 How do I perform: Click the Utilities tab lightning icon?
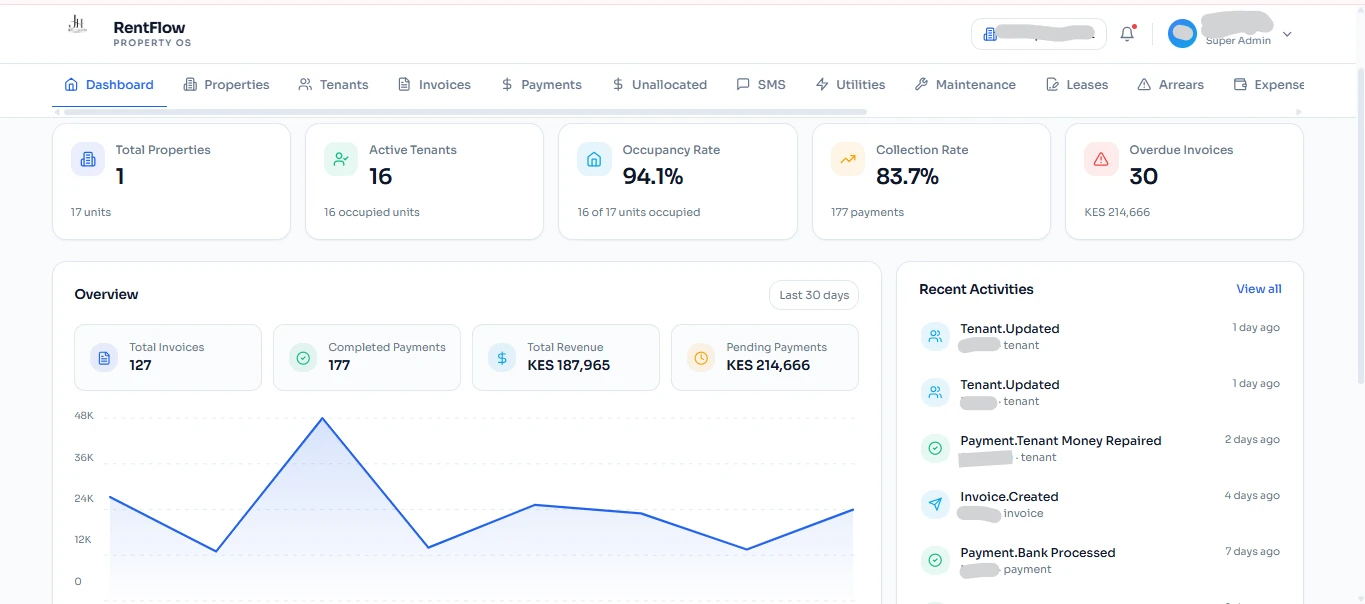pos(822,85)
